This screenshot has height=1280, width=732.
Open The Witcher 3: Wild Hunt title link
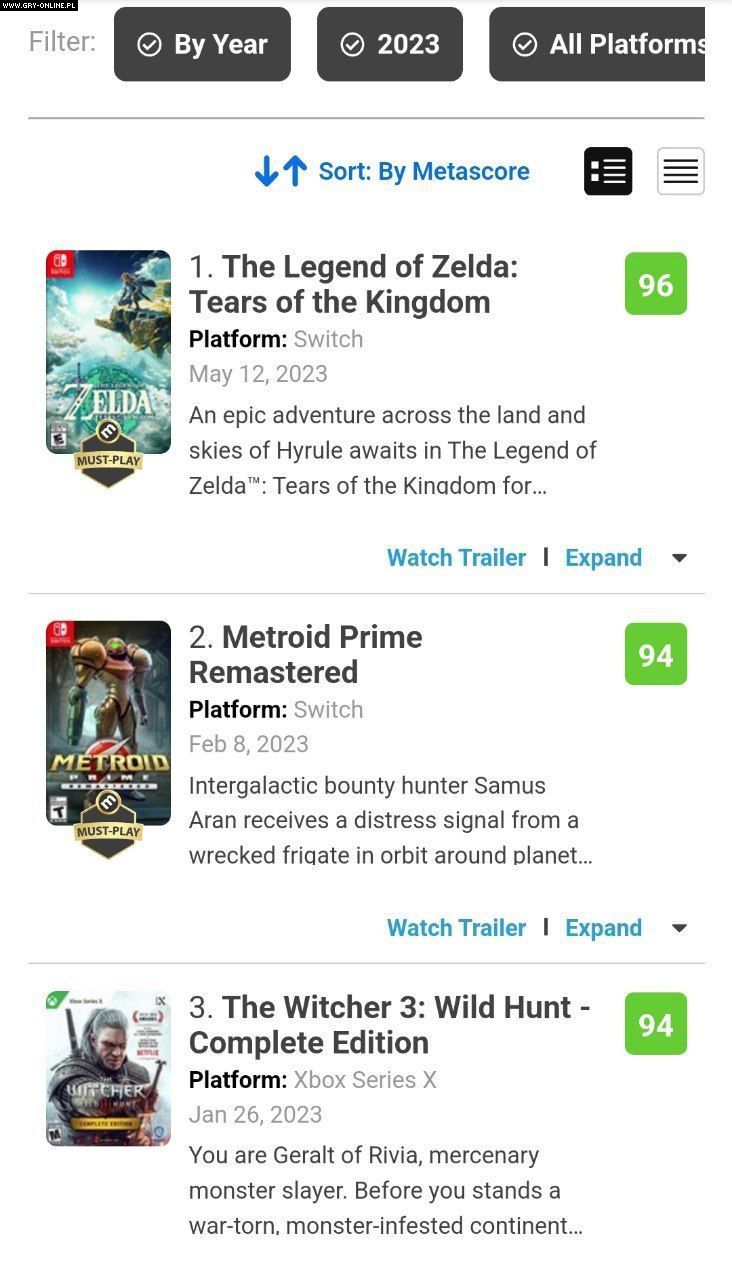pos(390,1024)
